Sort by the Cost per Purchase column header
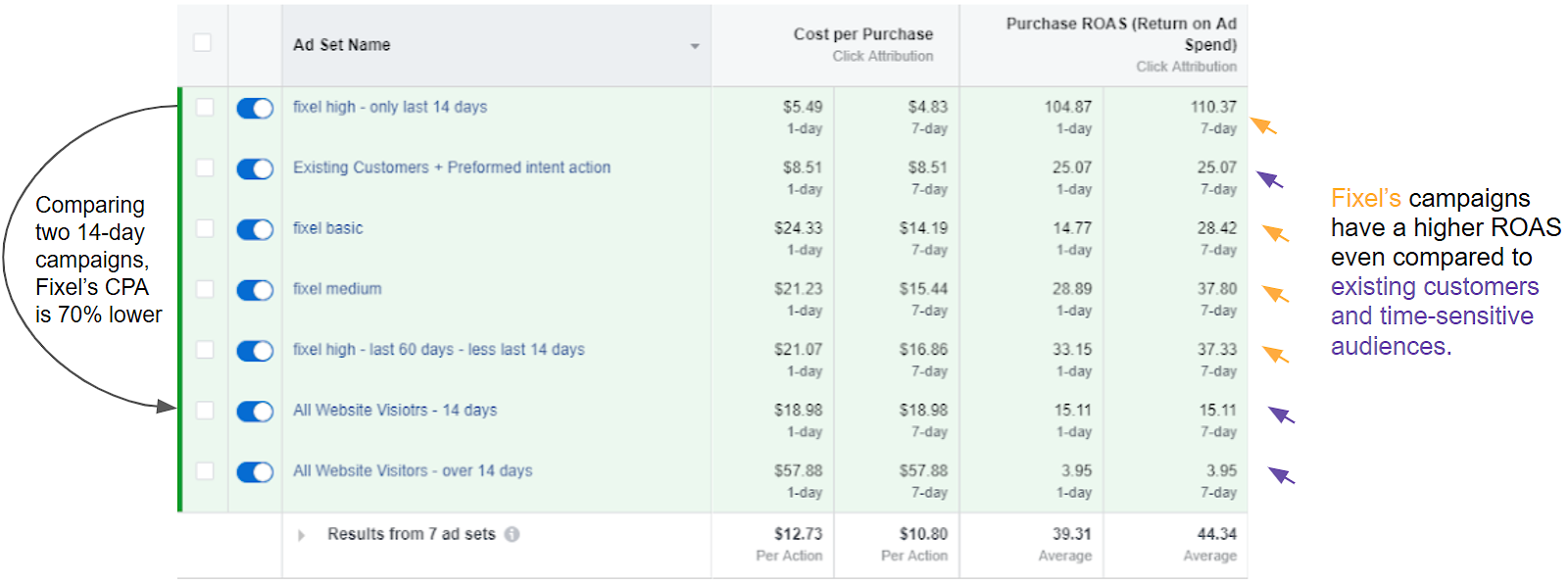Viewport: 1568px width, 582px height. tap(862, 34)
